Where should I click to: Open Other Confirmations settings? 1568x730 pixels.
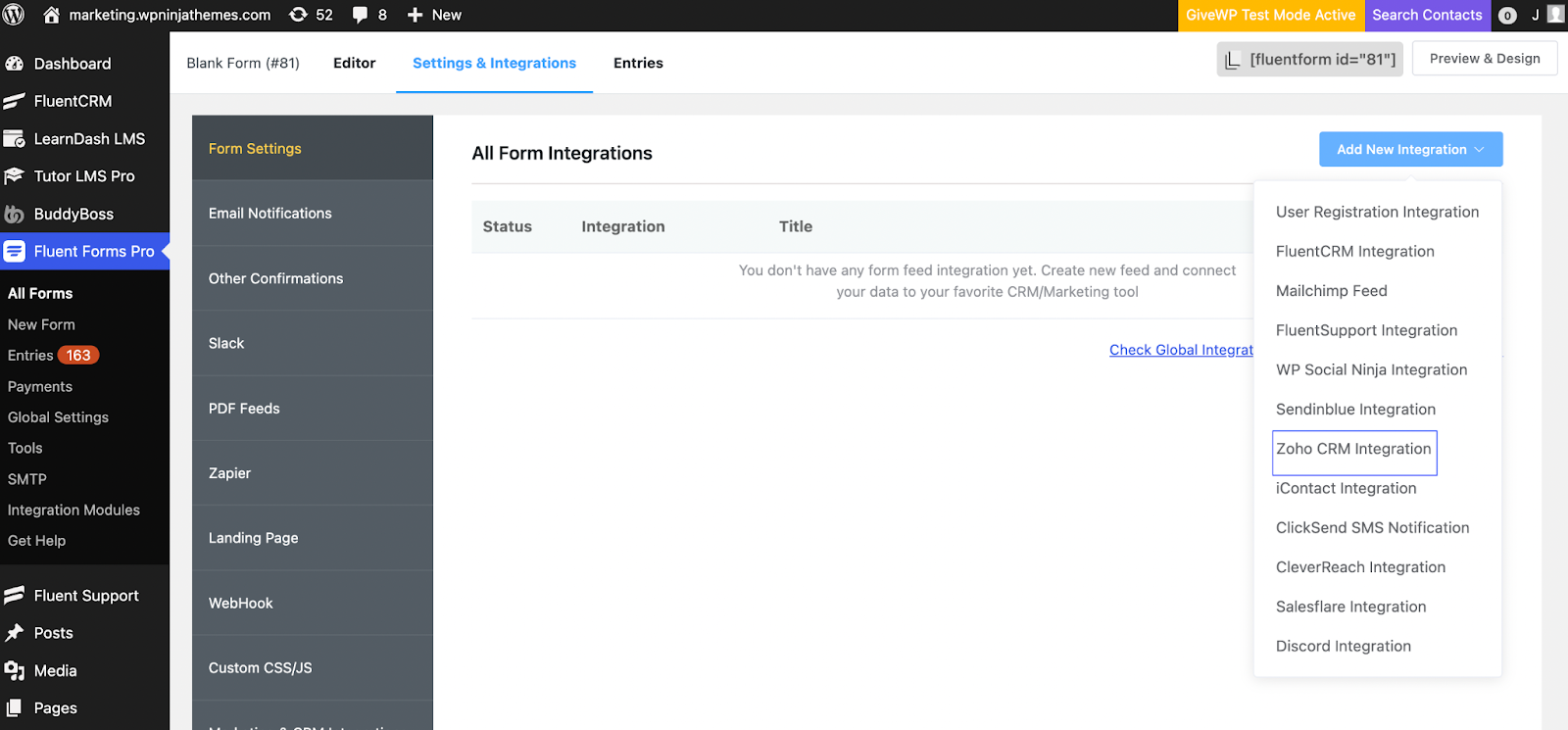pyautogui.click(x=313, y=278)
